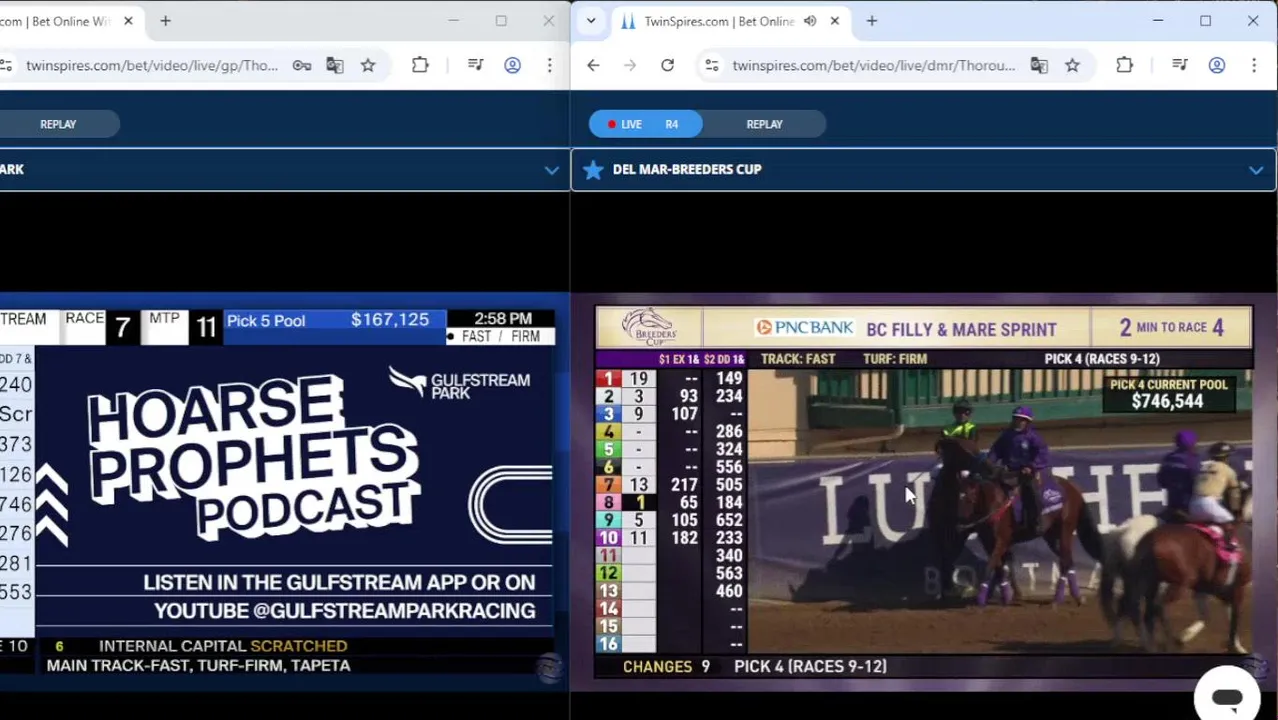Expand track selector dropdown in left window
This screenshot has height=720, width=1278.
click(551, 170)
